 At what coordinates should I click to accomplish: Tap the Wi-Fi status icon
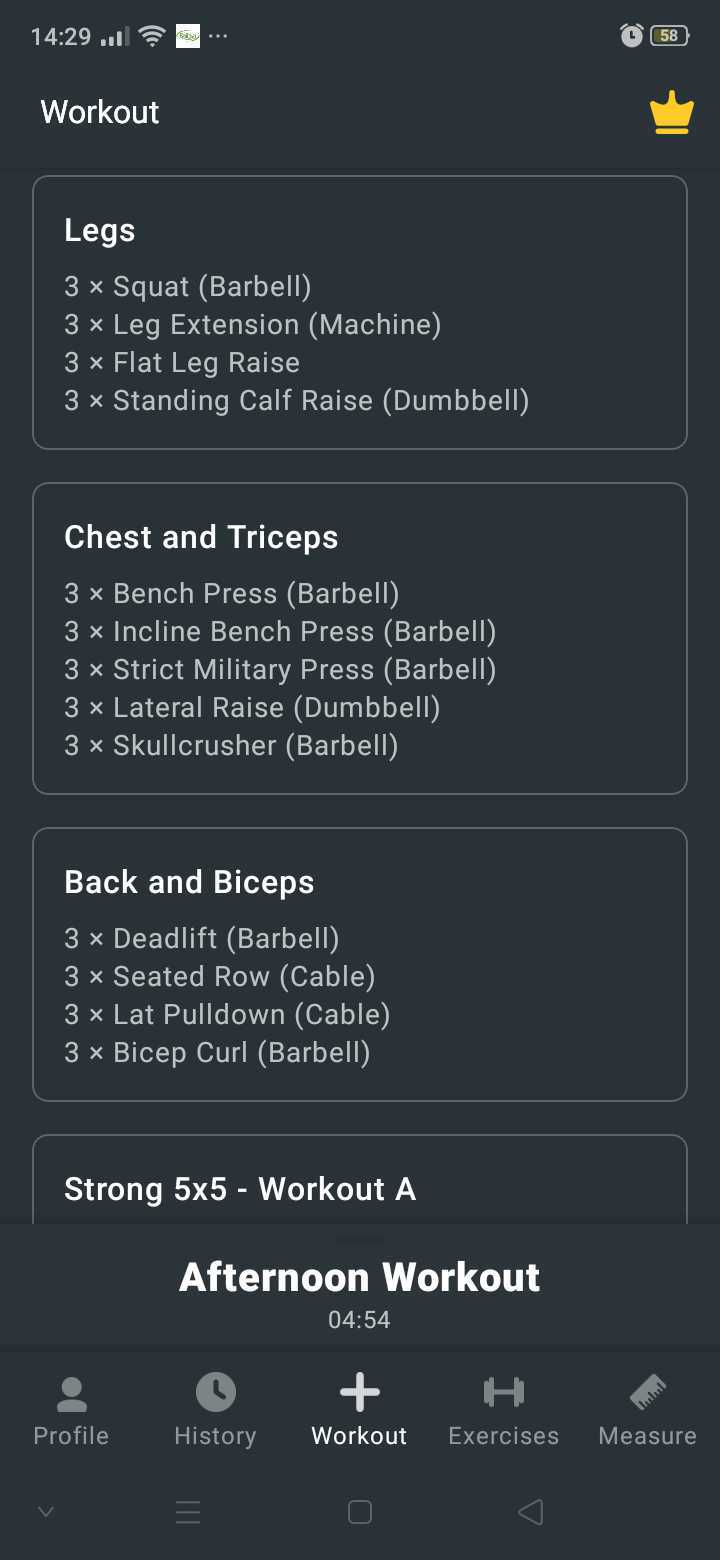click(150, 33)
